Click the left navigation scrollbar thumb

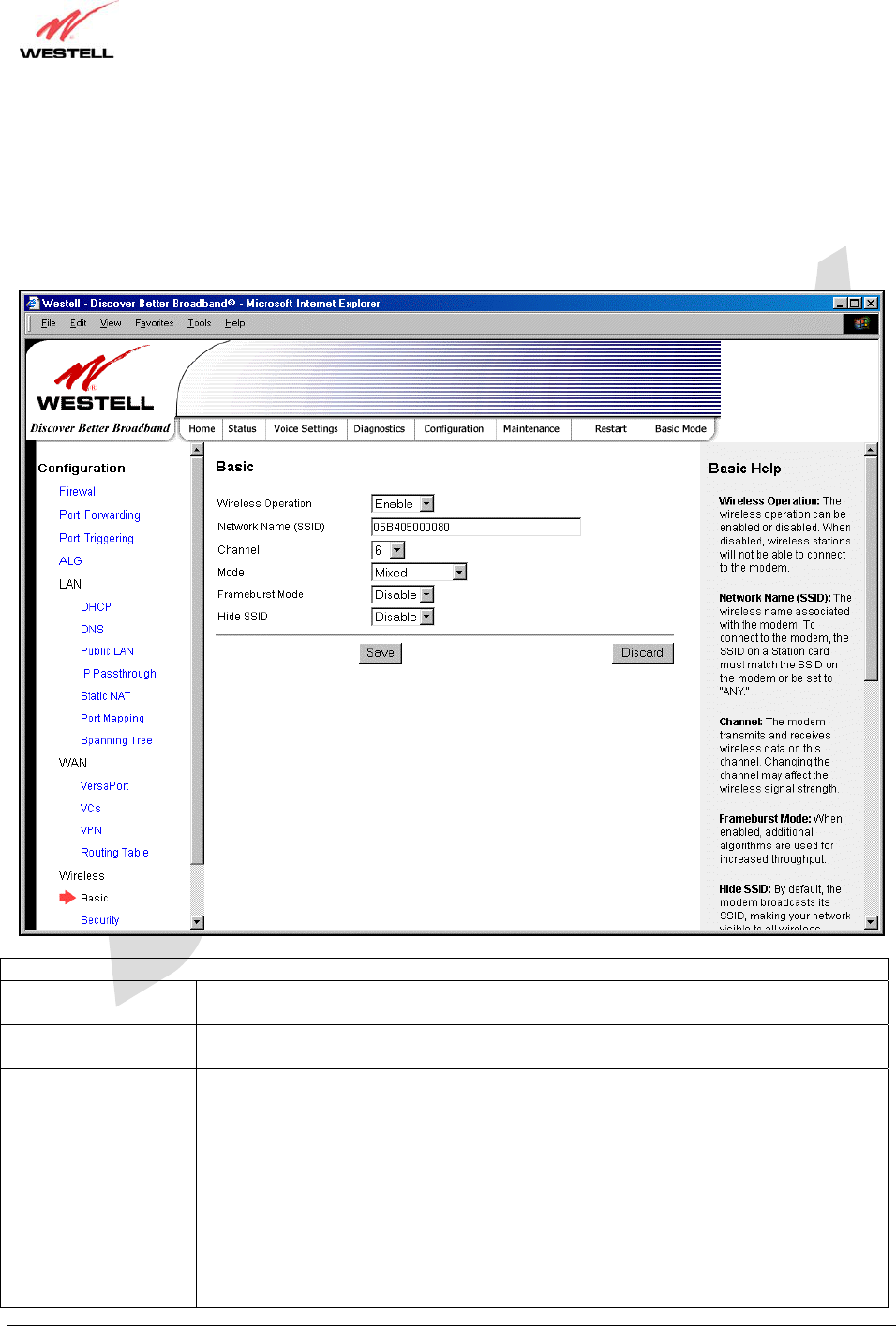[197, 661]
